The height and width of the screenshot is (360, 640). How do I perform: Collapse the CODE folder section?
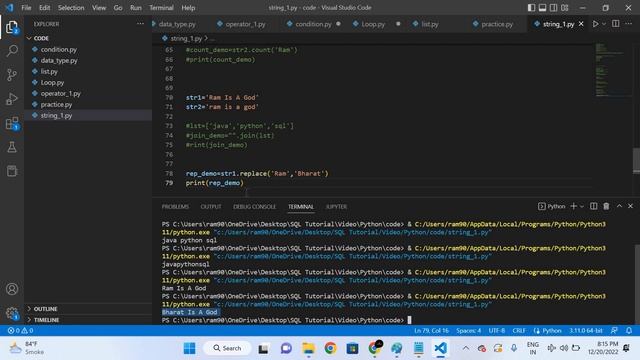point(41,38)
